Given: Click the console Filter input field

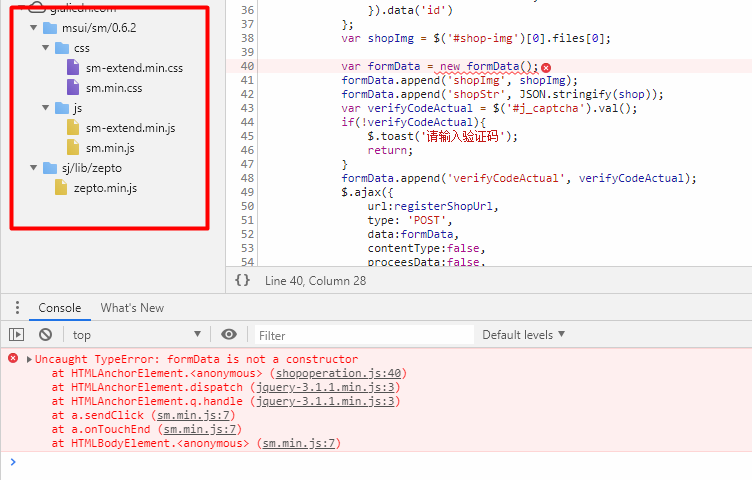Looking at the screenshot, I should click(364, 335).
